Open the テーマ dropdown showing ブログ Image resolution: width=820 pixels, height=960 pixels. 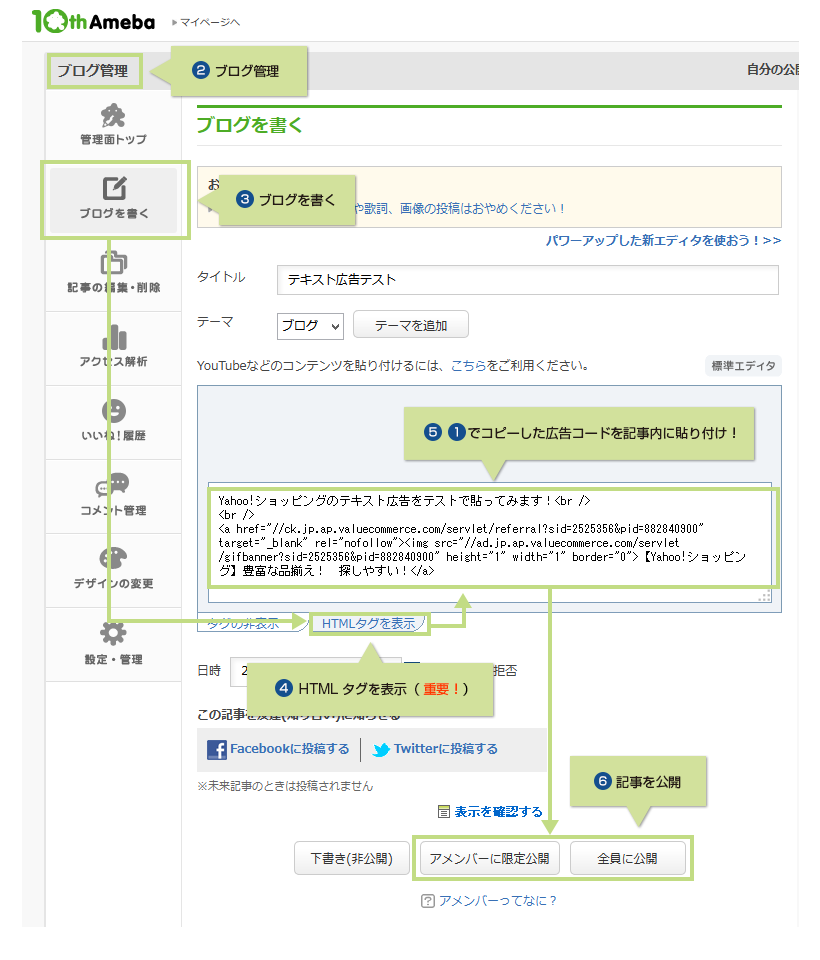[310, 326]
